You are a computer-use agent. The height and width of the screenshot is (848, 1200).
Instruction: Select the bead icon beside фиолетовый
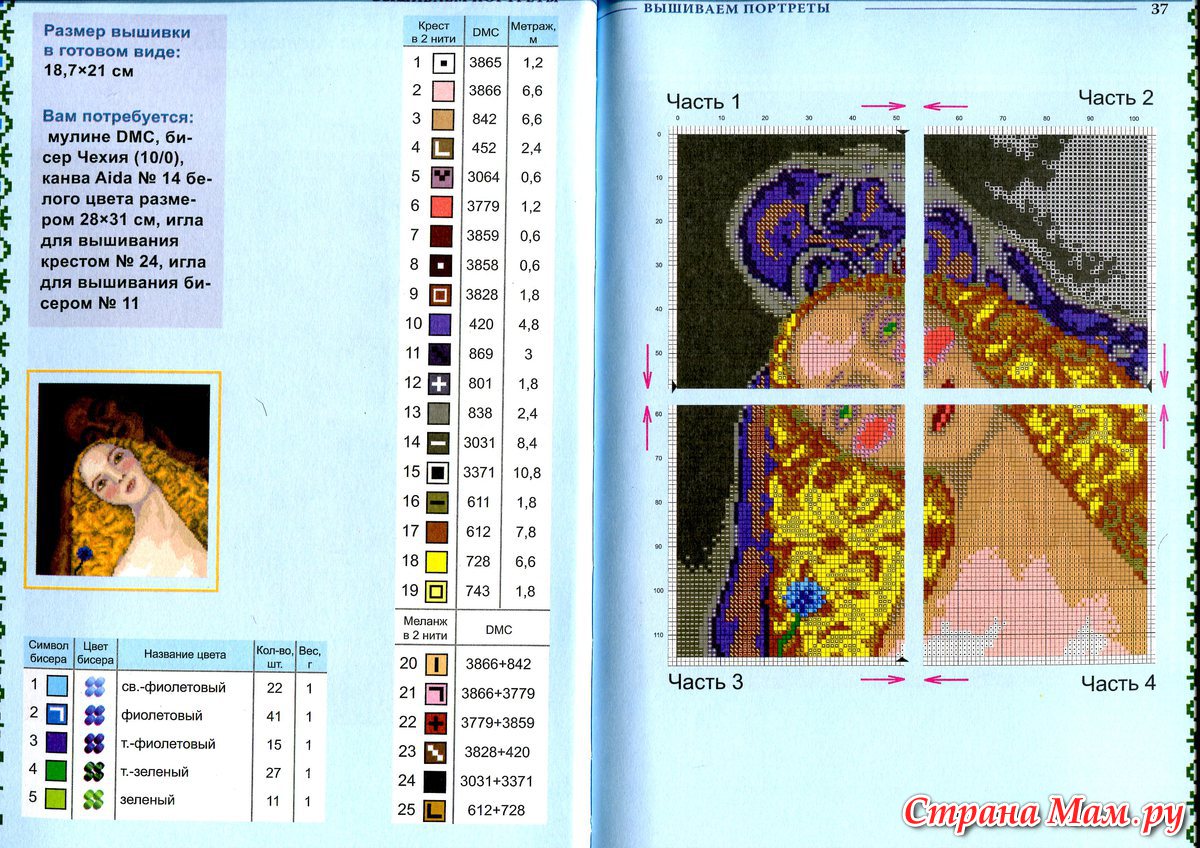click(x=95, y=715)
